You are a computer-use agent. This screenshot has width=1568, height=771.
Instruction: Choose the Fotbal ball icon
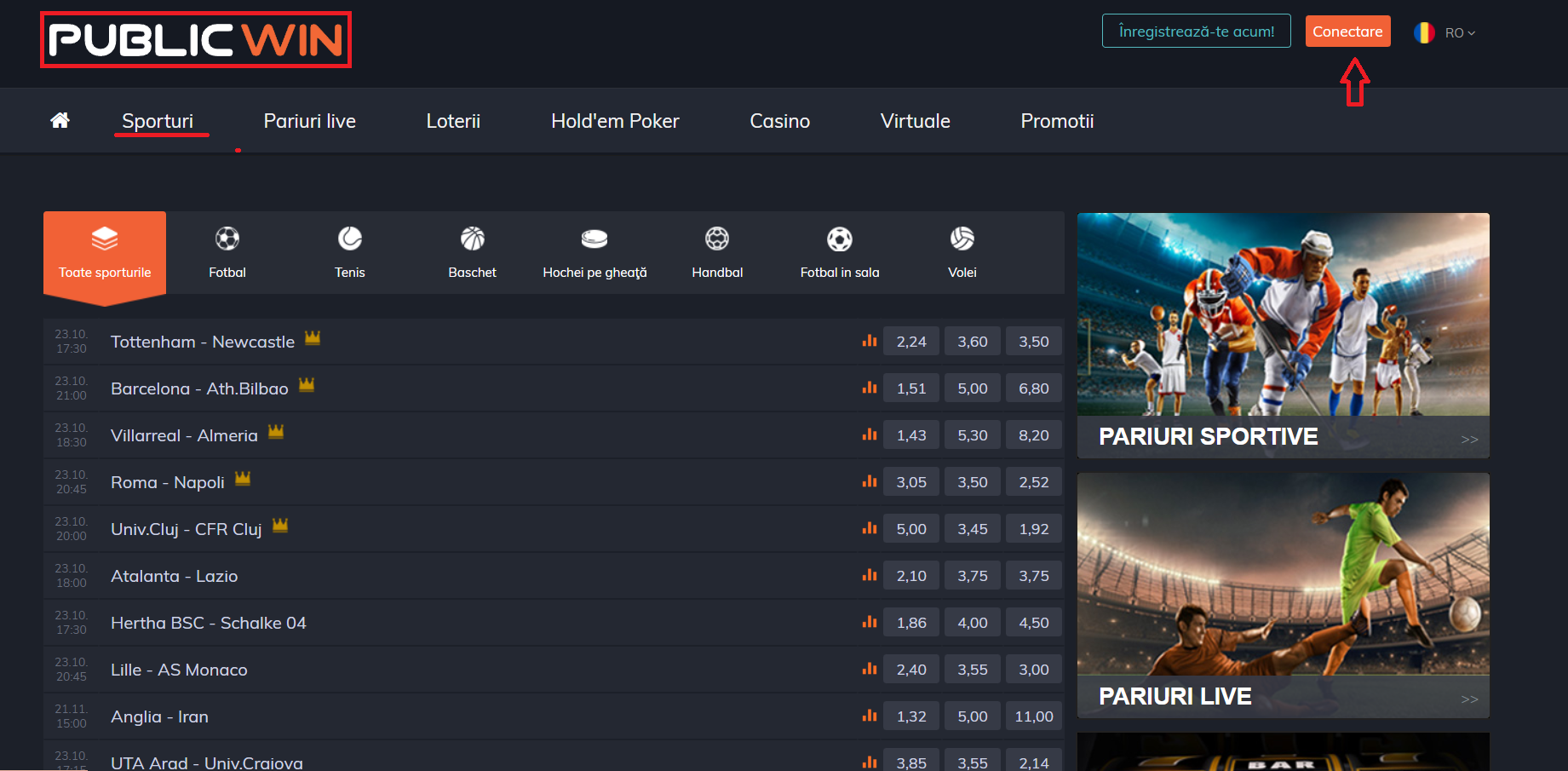(227, 239)
